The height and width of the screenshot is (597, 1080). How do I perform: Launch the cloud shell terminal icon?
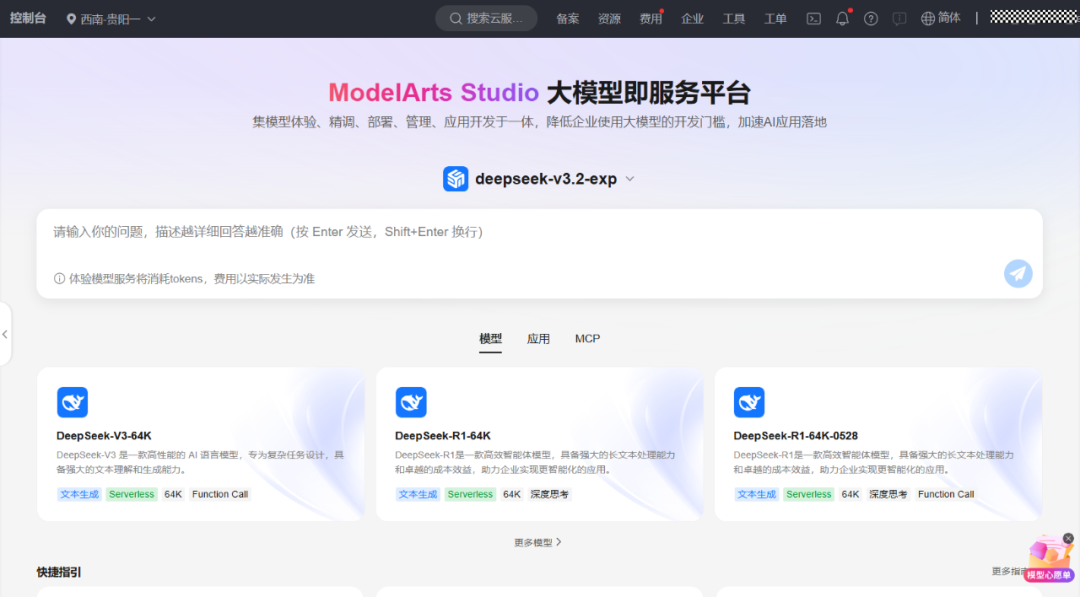pyautogui.click(x=813, y=19)
